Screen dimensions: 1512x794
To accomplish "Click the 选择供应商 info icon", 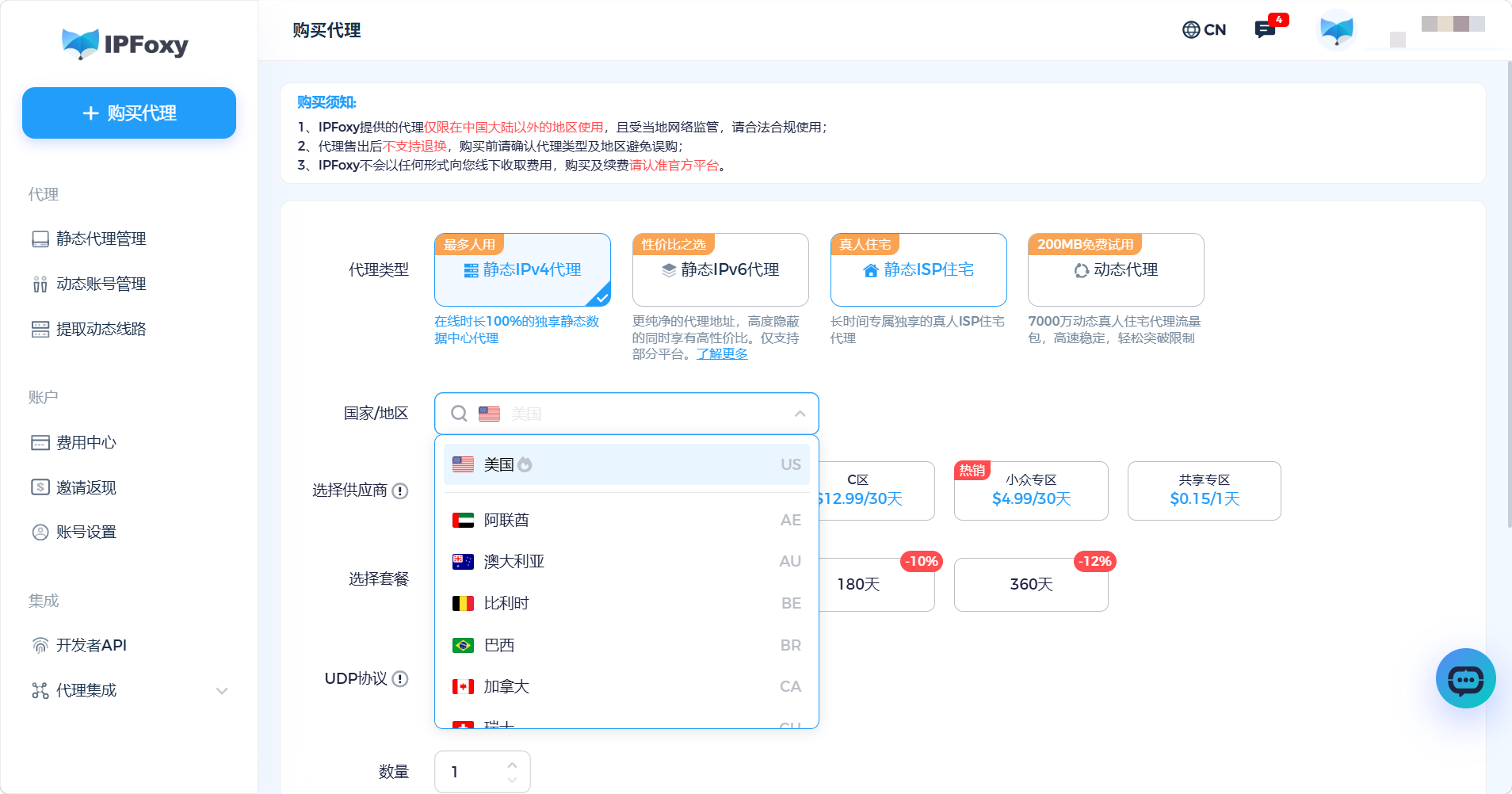I will (x=401, y=491).
